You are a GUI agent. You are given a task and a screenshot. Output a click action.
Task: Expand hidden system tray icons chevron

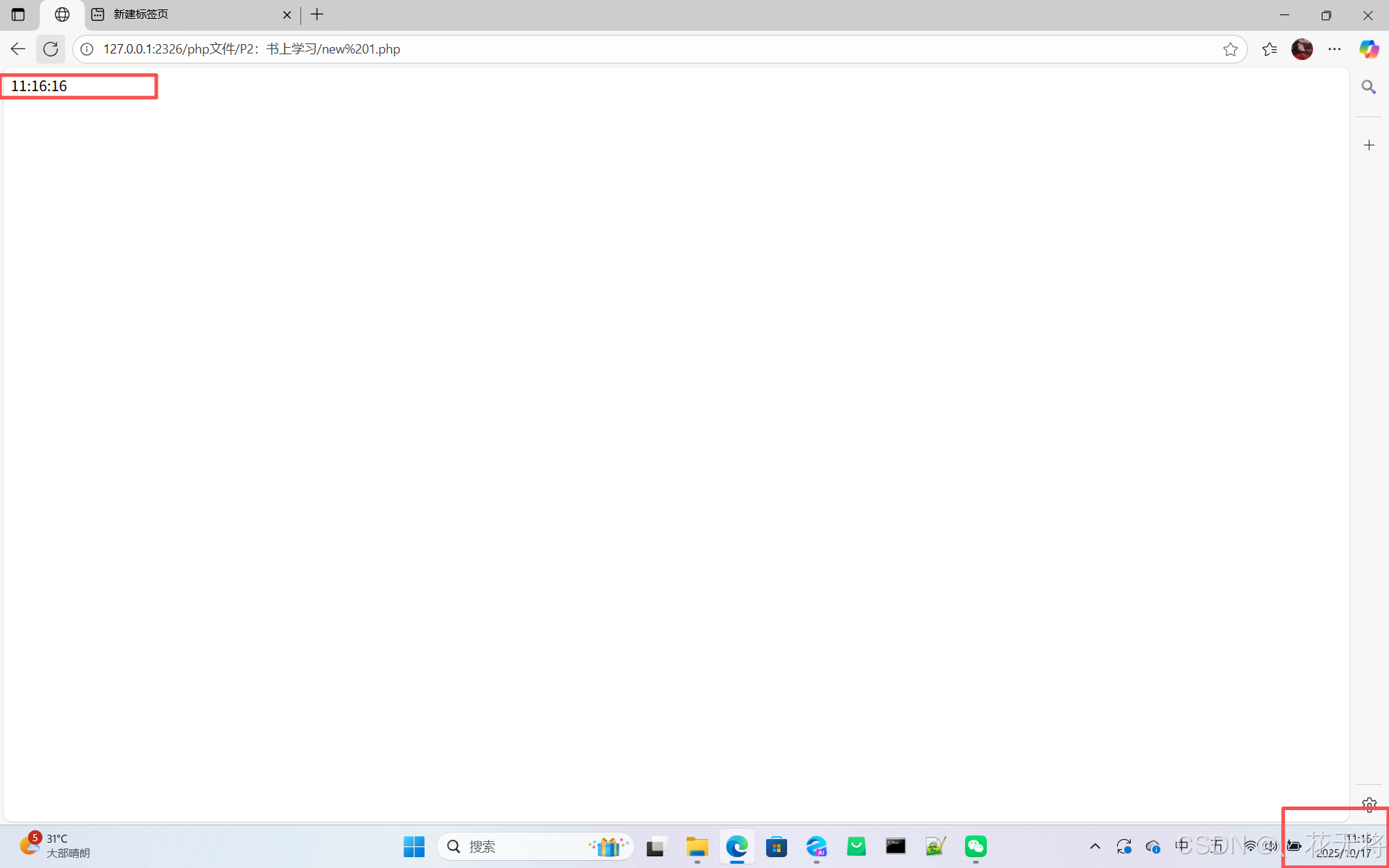click(1095, 846)
